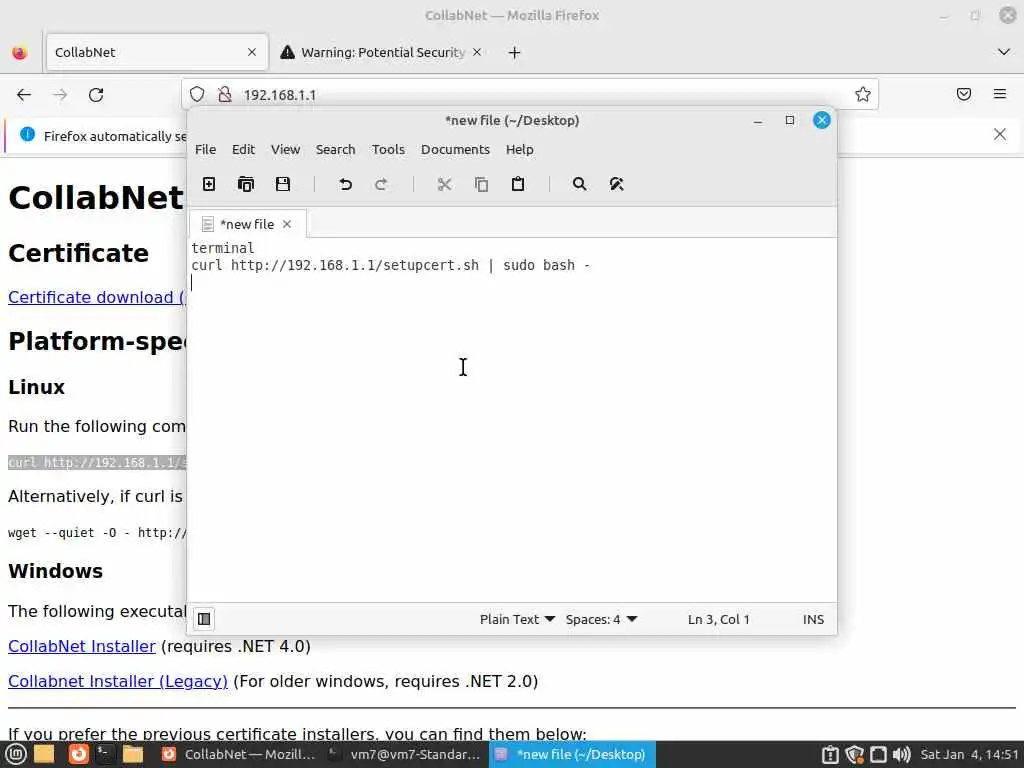Image resolution: width=1024 pixels, height=768 pixels.
Task: Open the Documents menu
Action: pyautogui.click(x=455, y=150)
